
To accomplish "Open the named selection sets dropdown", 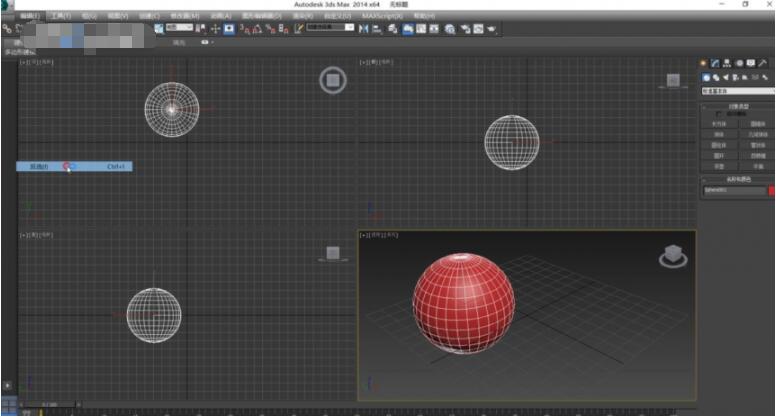I will [x=330, y=28].
